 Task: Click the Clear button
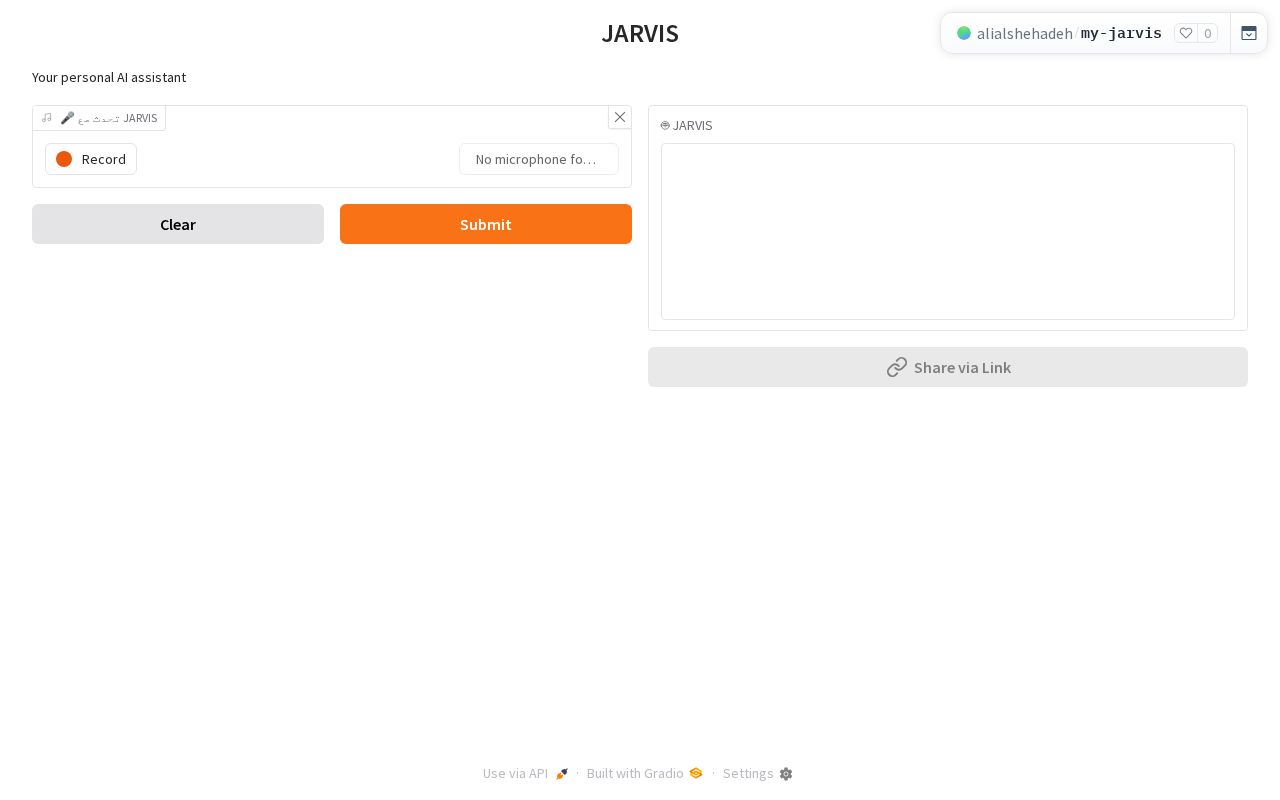click(x=178, y=224)
